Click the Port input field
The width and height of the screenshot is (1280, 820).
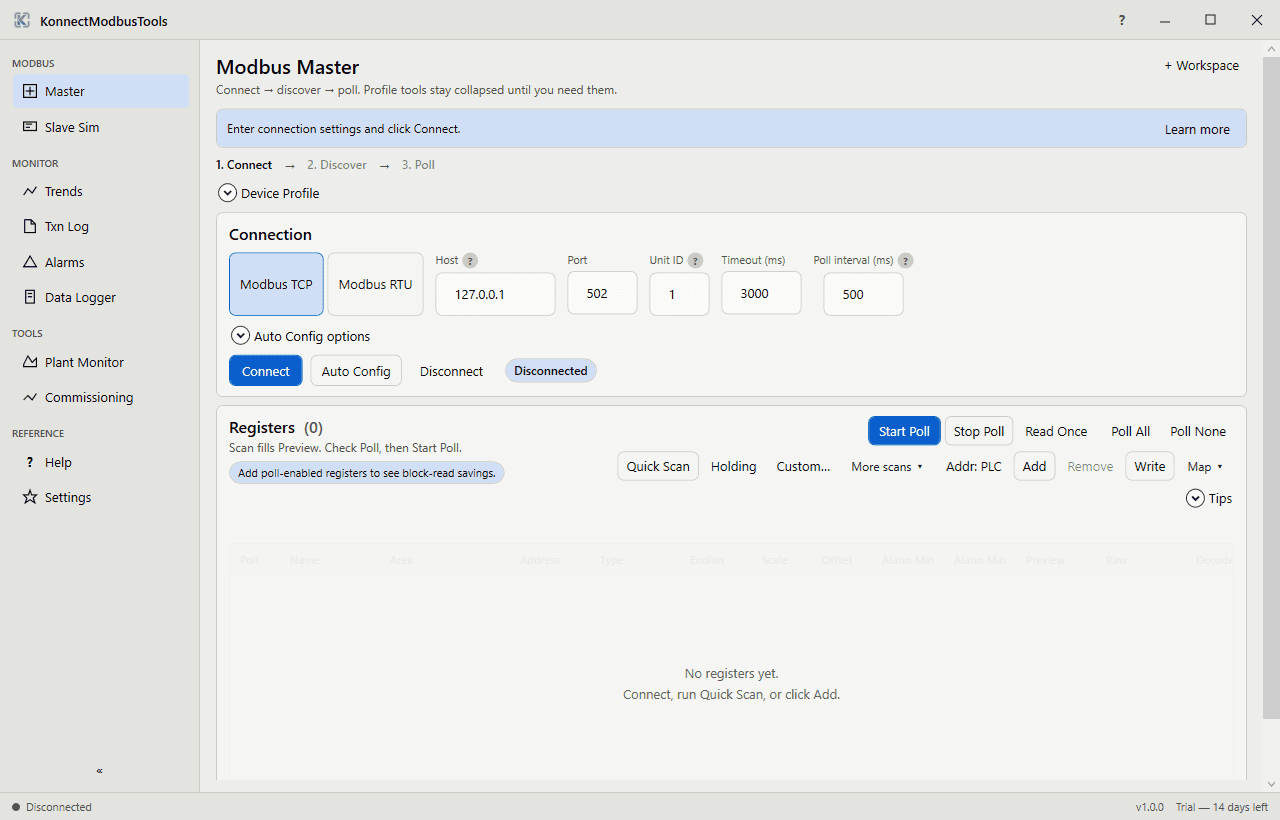[602, 293]
